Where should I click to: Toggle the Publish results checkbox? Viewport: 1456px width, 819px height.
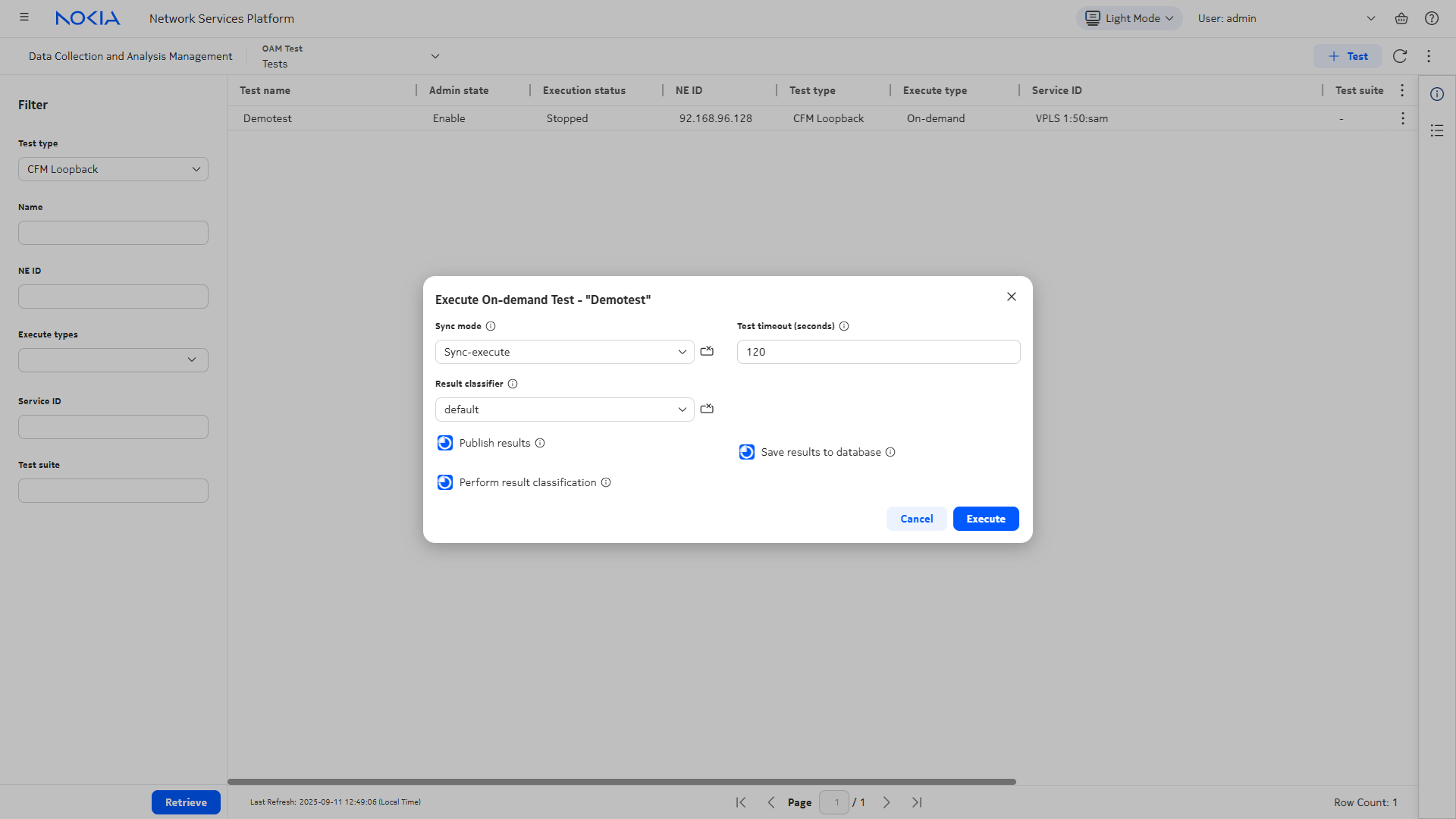coord(445,443)
